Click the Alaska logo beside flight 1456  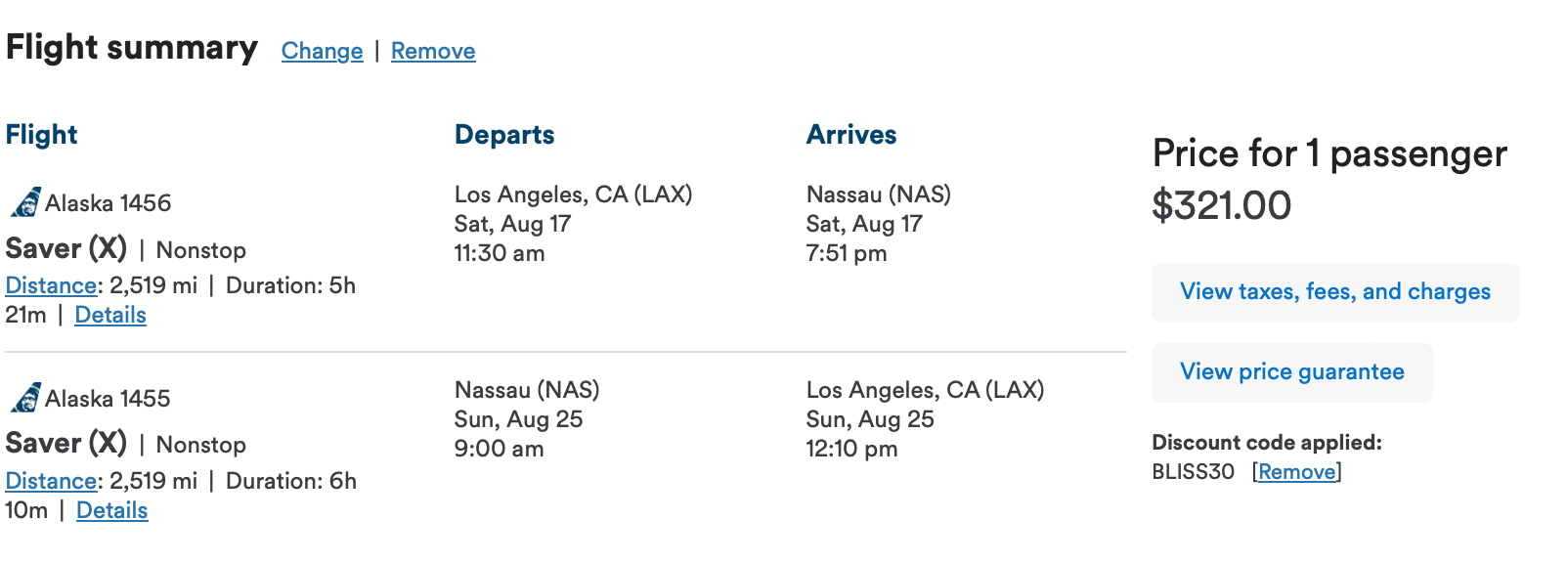[25, 202]
